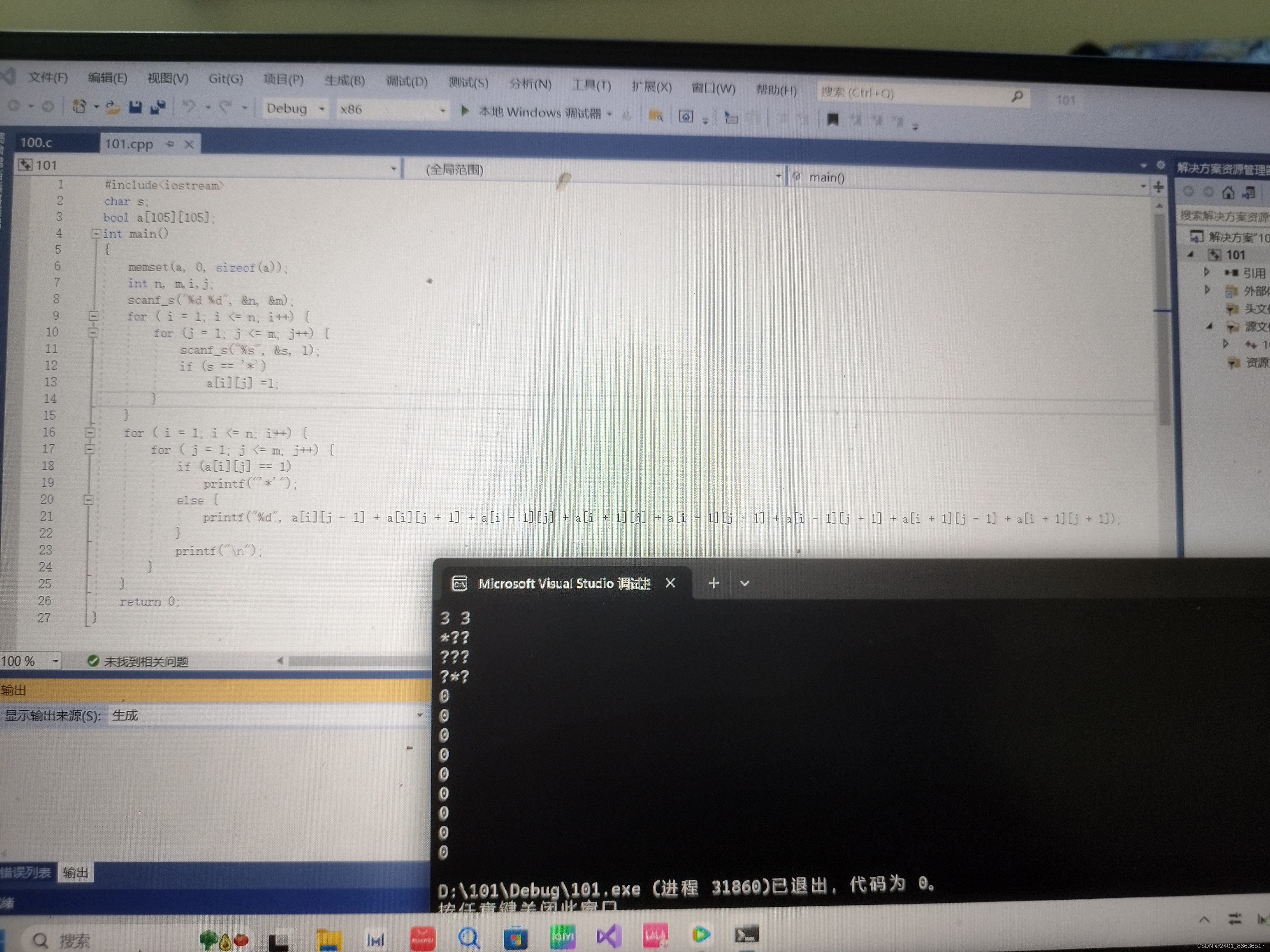
Task: Open the x86 platform dropdown
Action: point(442,110)
